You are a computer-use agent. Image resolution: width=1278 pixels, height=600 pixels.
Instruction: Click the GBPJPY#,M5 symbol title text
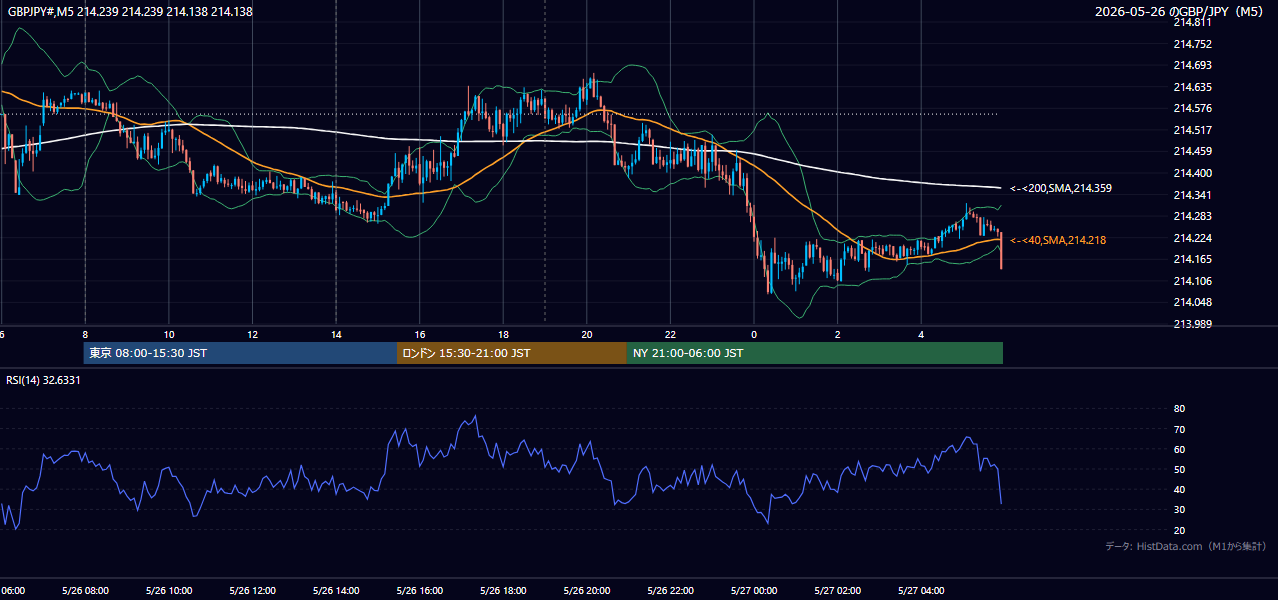click(x=130, y=11)
